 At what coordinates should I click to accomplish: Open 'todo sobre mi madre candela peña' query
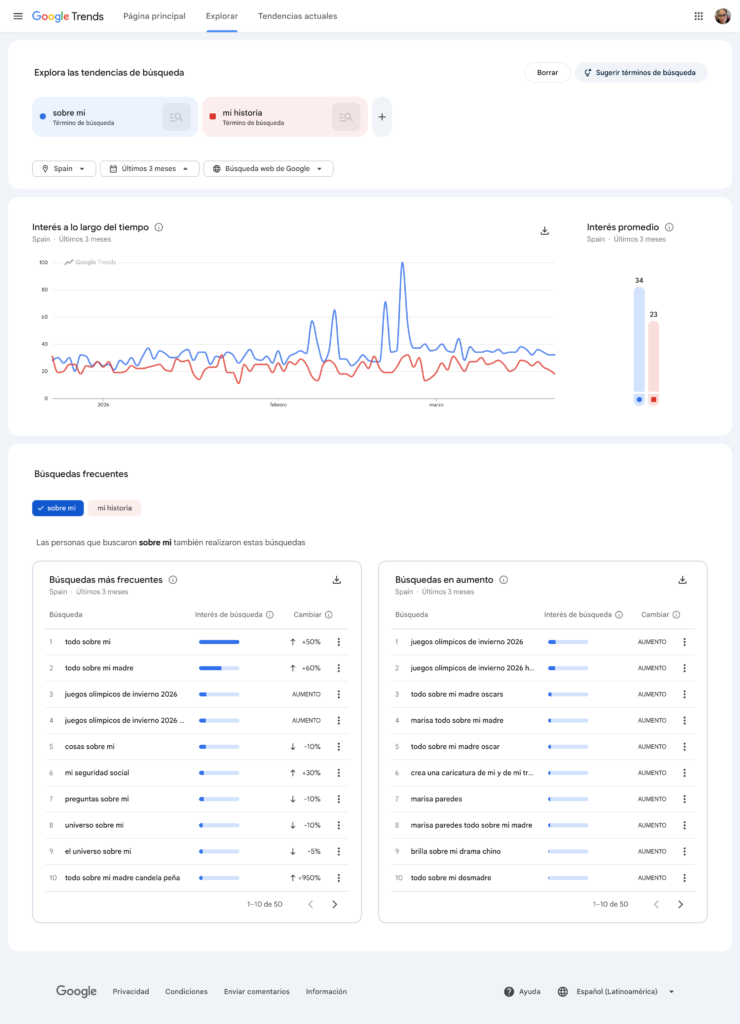122,878
